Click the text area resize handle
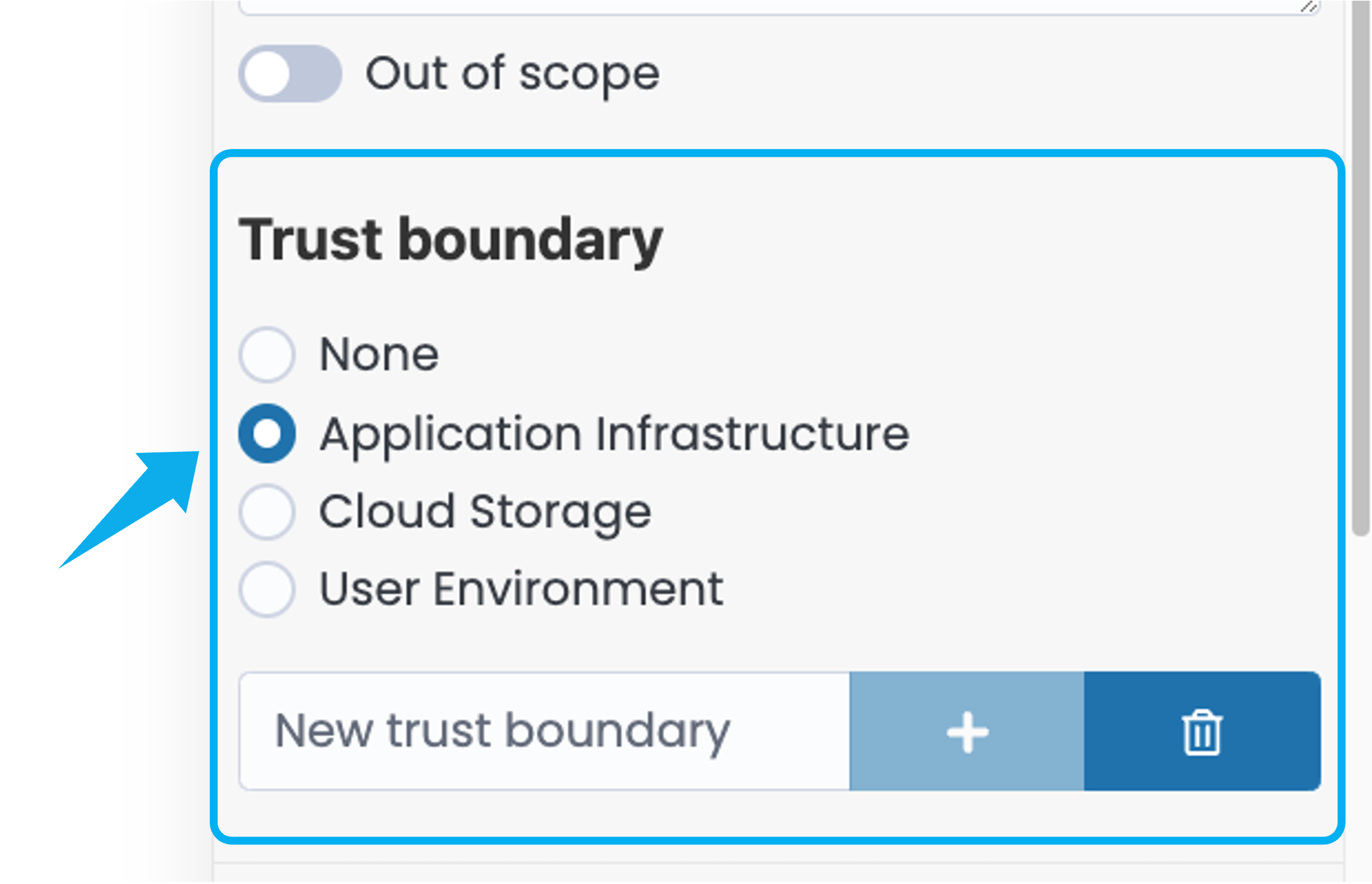This screenshot has width=1372, height=884. click(1309, 7)
